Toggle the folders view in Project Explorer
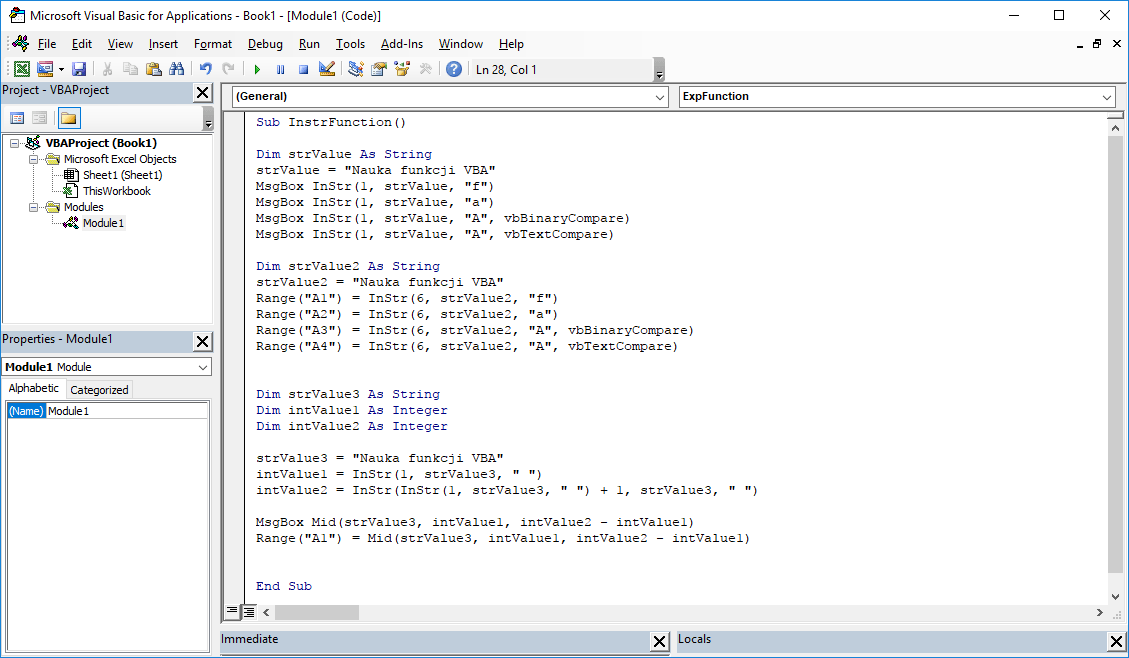The width and height of the screenshot is (1129, 658). click(67, 118)
